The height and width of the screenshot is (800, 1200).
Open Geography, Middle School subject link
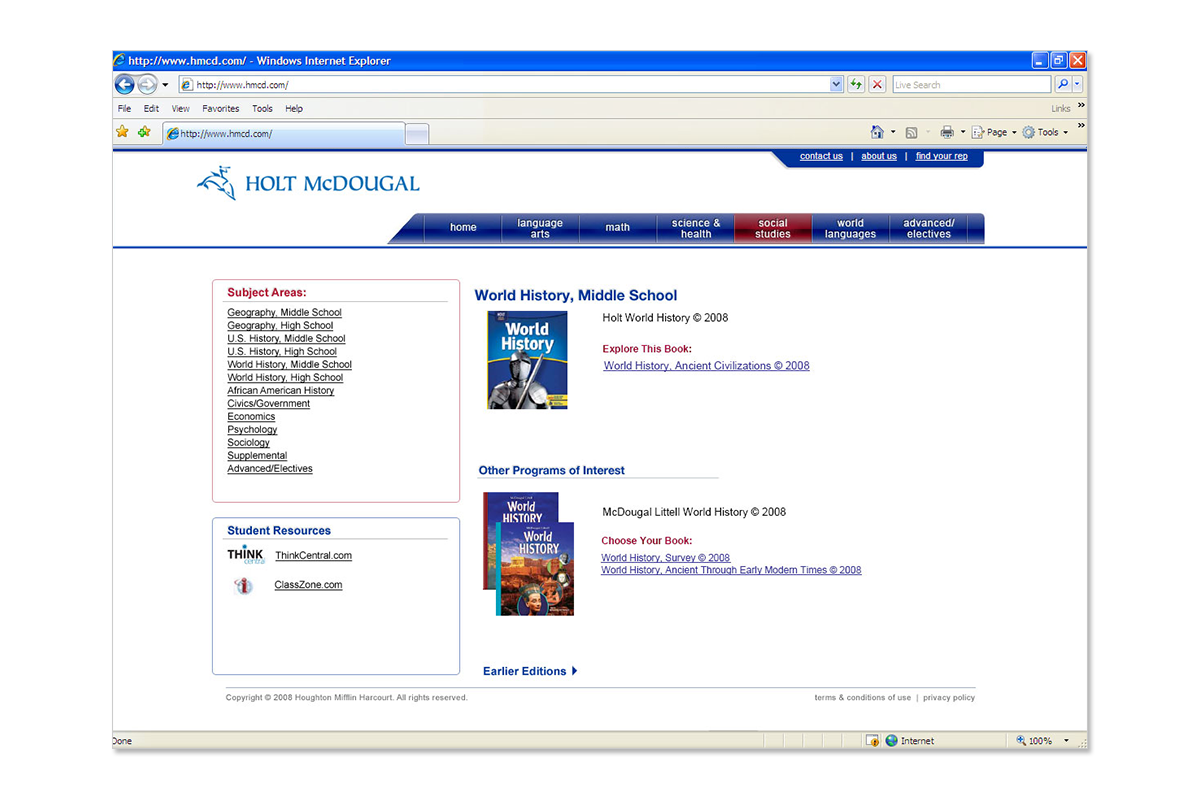284,313
